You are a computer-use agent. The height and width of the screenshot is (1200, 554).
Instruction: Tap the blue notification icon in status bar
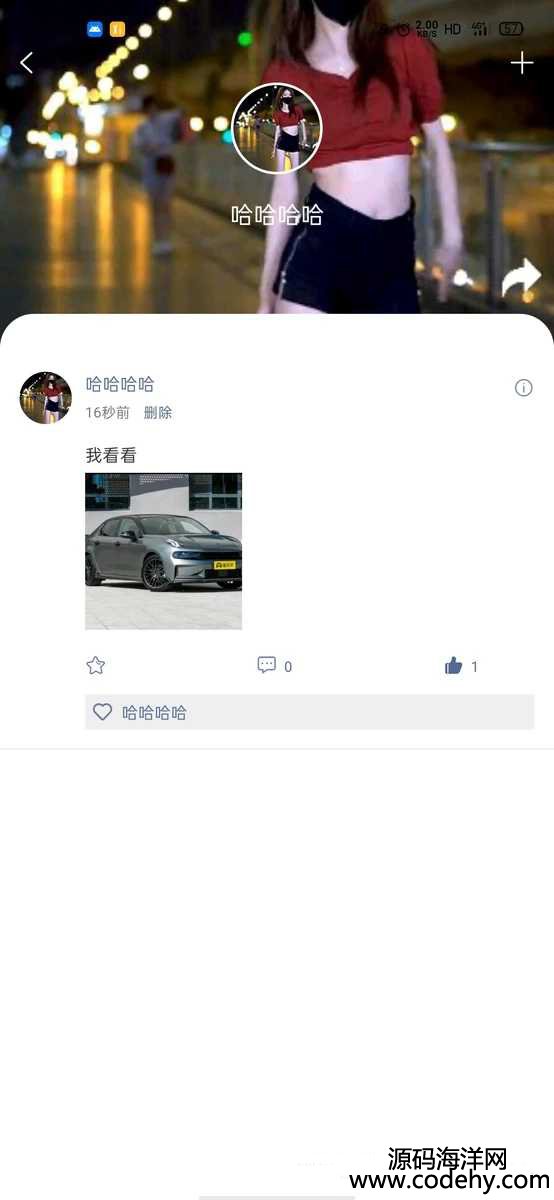tap(95, 29)
